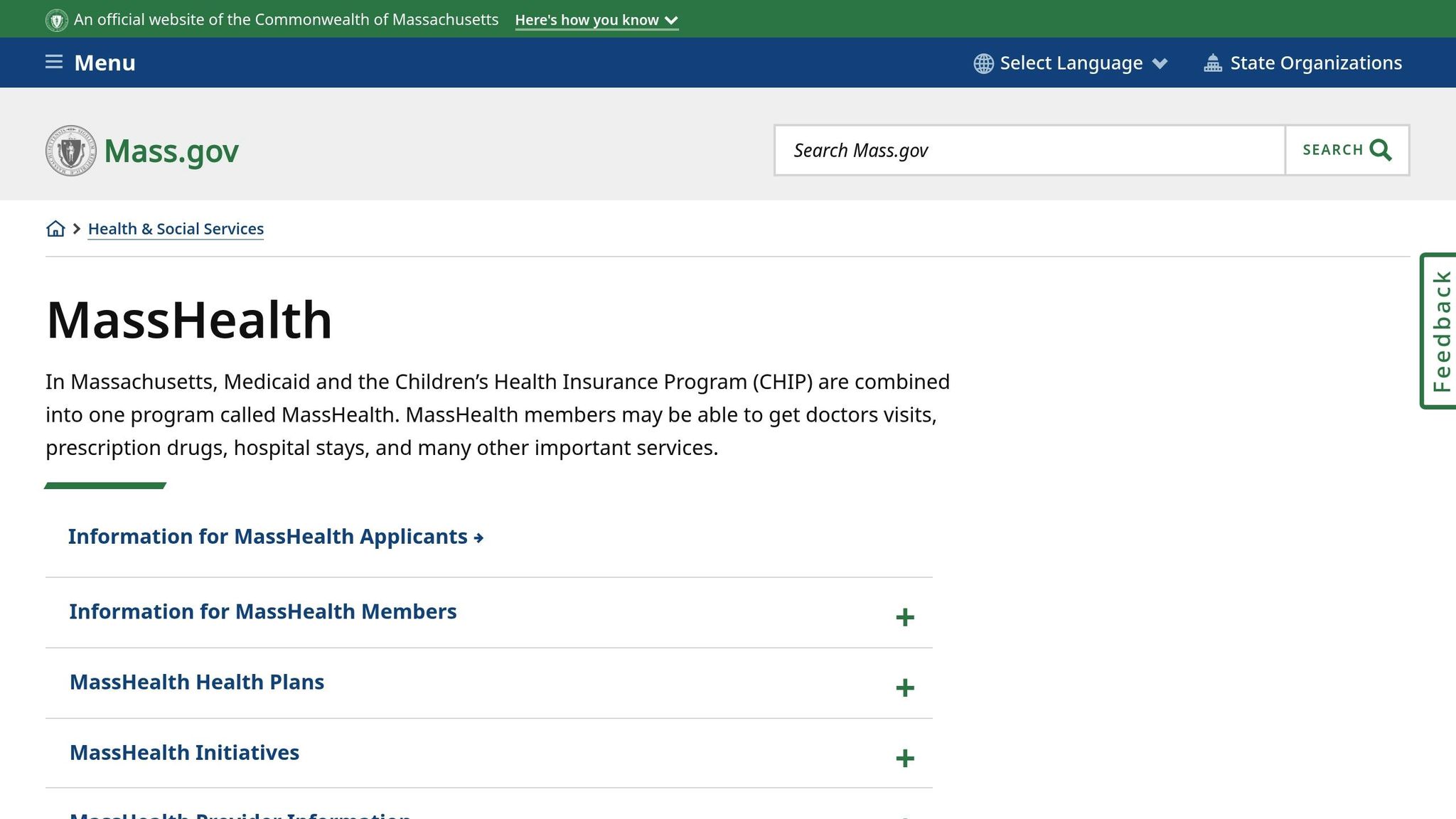Click the home icon in the breadcrumb

tap(55, 228)
